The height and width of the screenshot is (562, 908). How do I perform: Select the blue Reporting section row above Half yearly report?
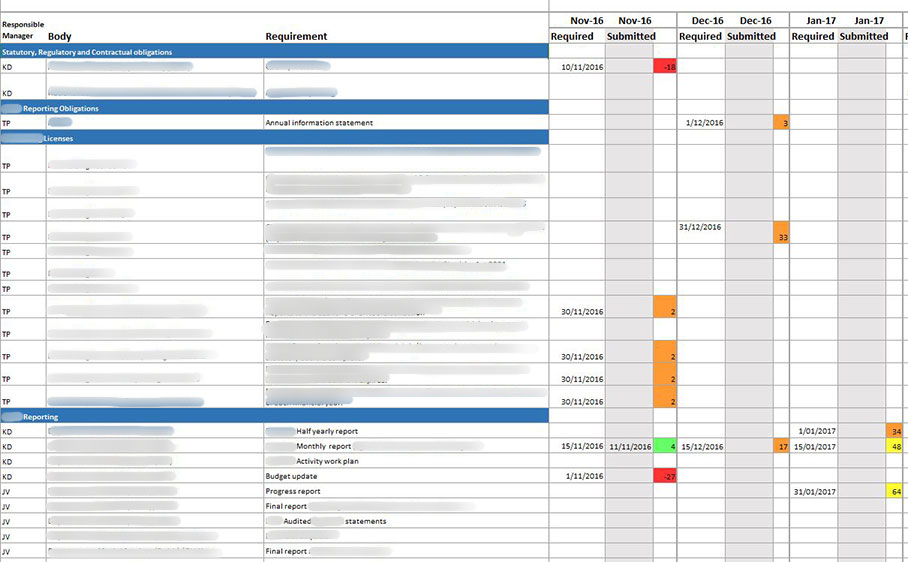click(274, 416)
